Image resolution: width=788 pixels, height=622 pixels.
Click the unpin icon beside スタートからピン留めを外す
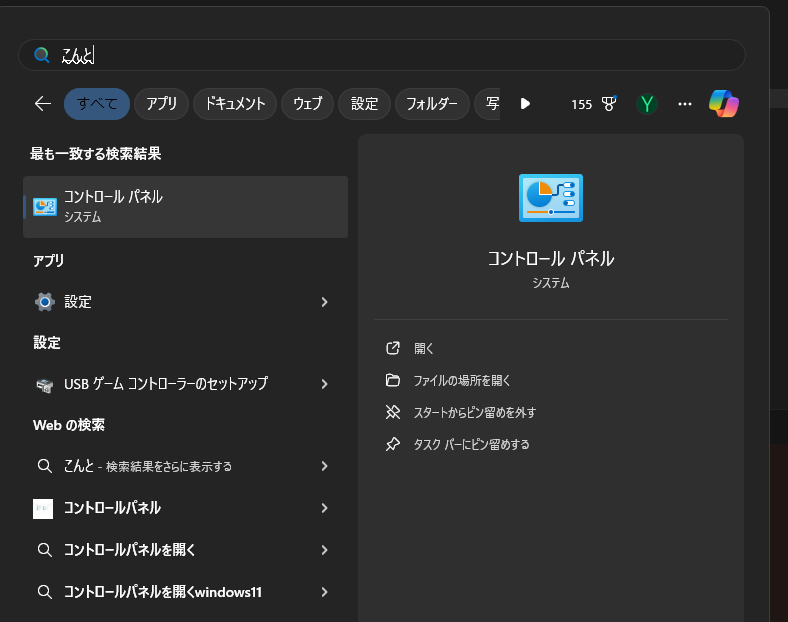[x=392, y=412]
